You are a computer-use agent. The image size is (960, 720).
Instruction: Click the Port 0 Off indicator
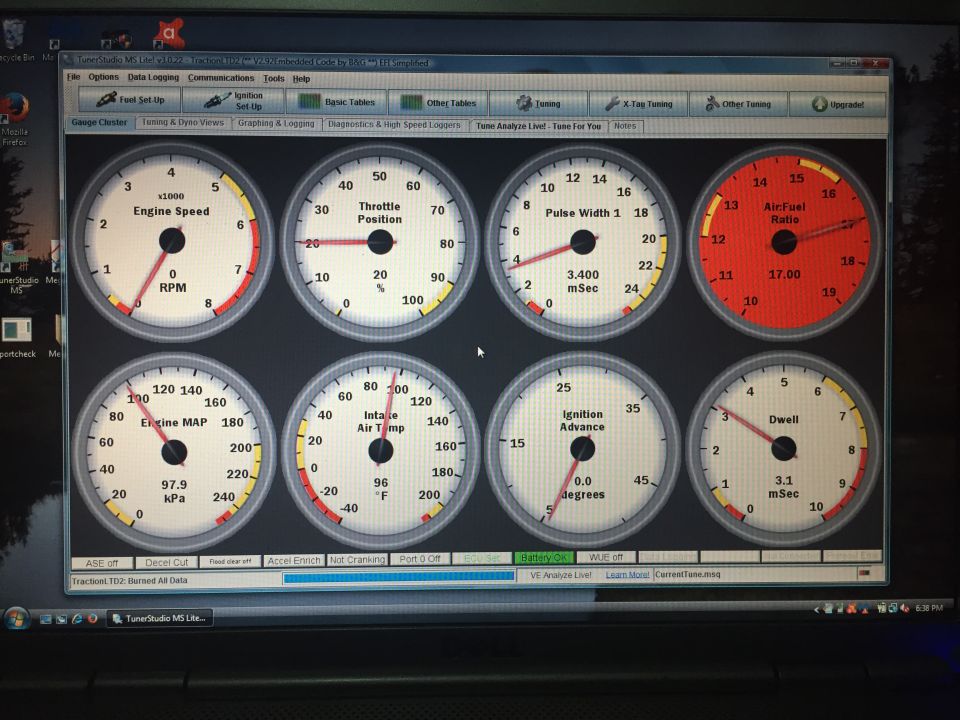tap(420, 559)
